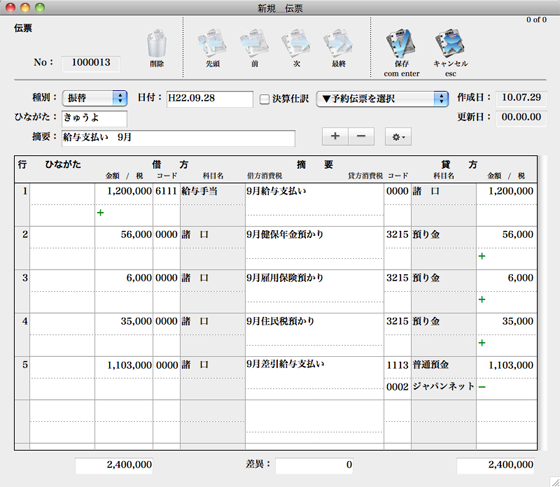Click the table's vertical scrollbar
Viewport: 560px width, 487px height.
[x=543, y=303]
